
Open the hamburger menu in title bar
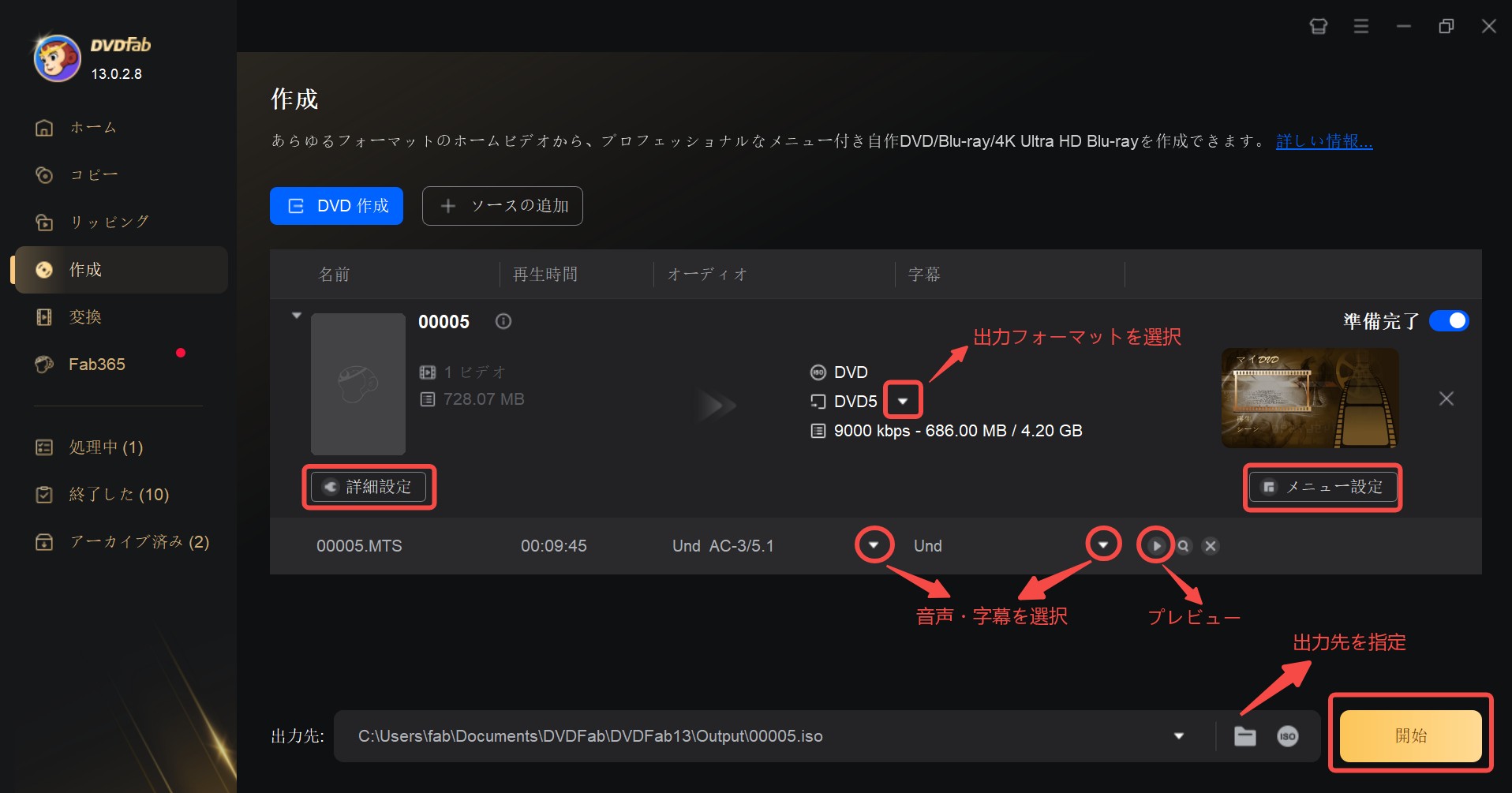1361,26
